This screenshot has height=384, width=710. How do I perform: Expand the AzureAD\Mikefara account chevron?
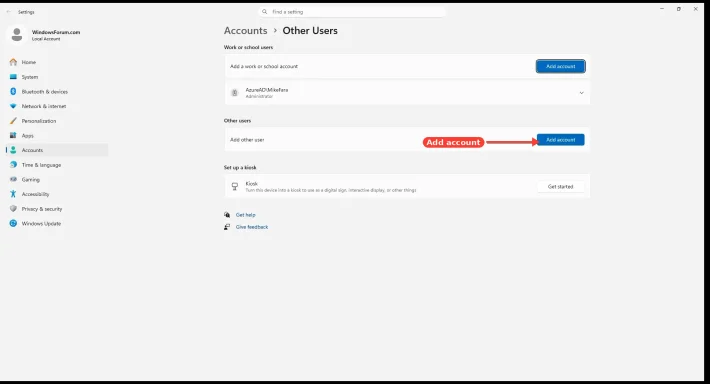click(x=581, y=93)
